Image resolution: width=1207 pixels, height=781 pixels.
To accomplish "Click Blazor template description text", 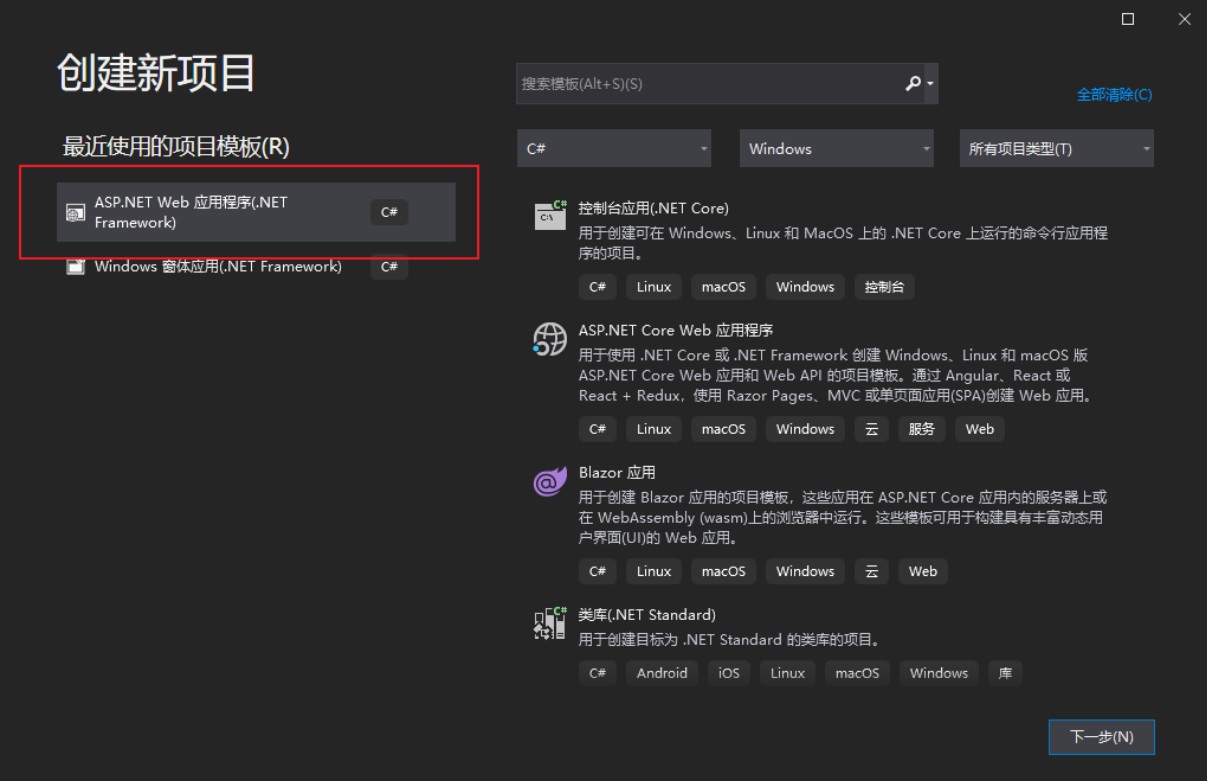I will (x=842, y=517).
